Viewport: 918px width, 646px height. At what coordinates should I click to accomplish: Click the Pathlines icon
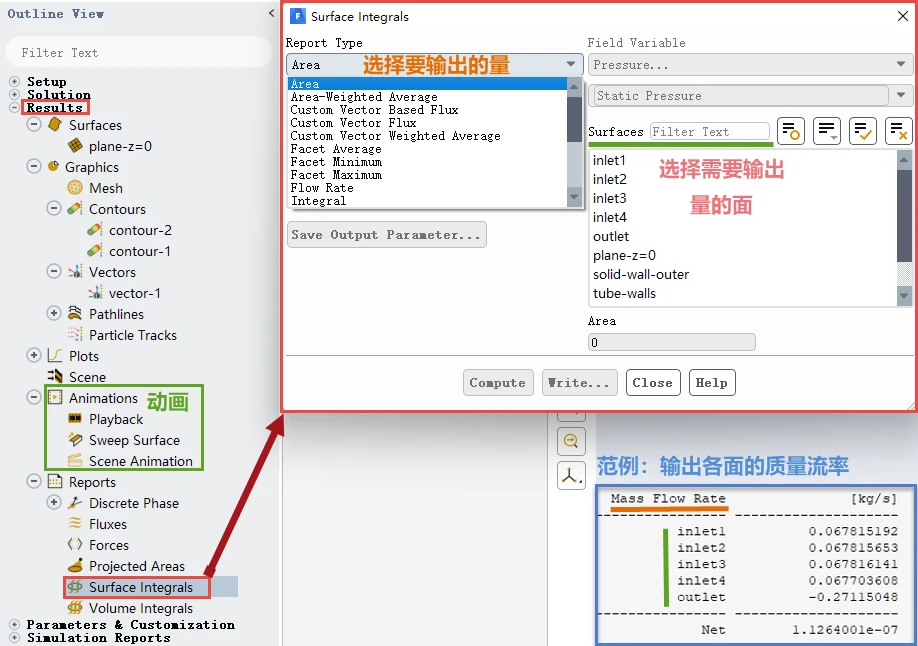(x=75, y=313)
